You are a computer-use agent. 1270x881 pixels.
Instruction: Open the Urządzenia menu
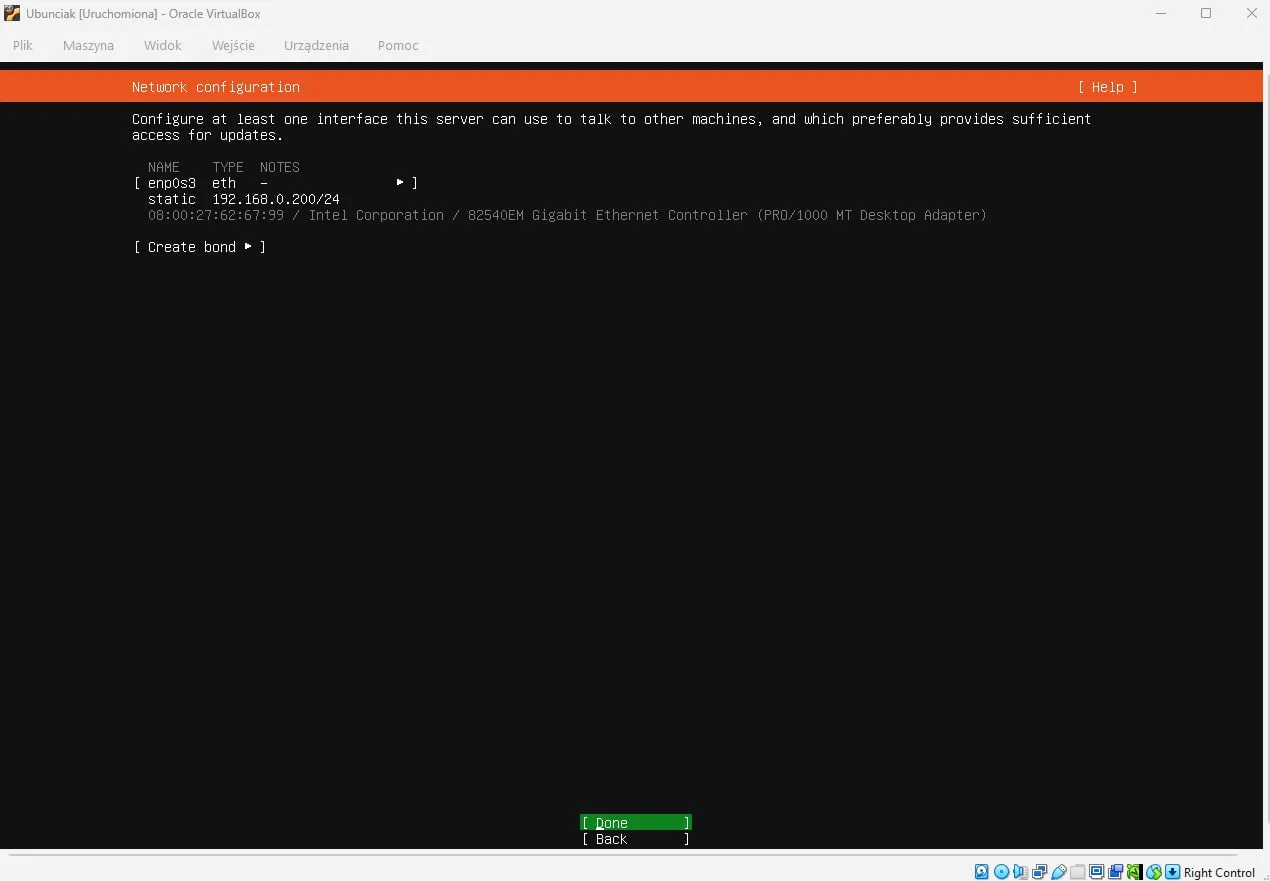point(316,45)
